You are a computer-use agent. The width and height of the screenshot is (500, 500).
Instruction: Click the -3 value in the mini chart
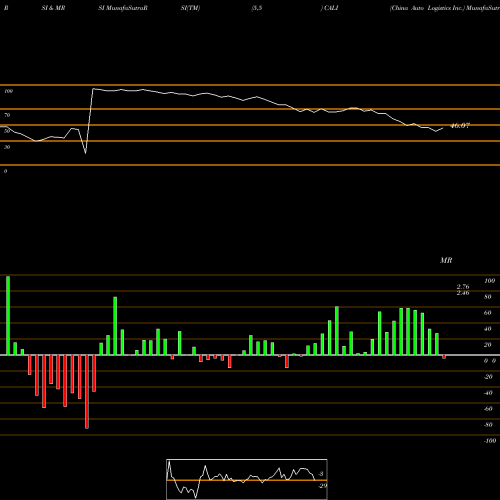click(321, 474)
